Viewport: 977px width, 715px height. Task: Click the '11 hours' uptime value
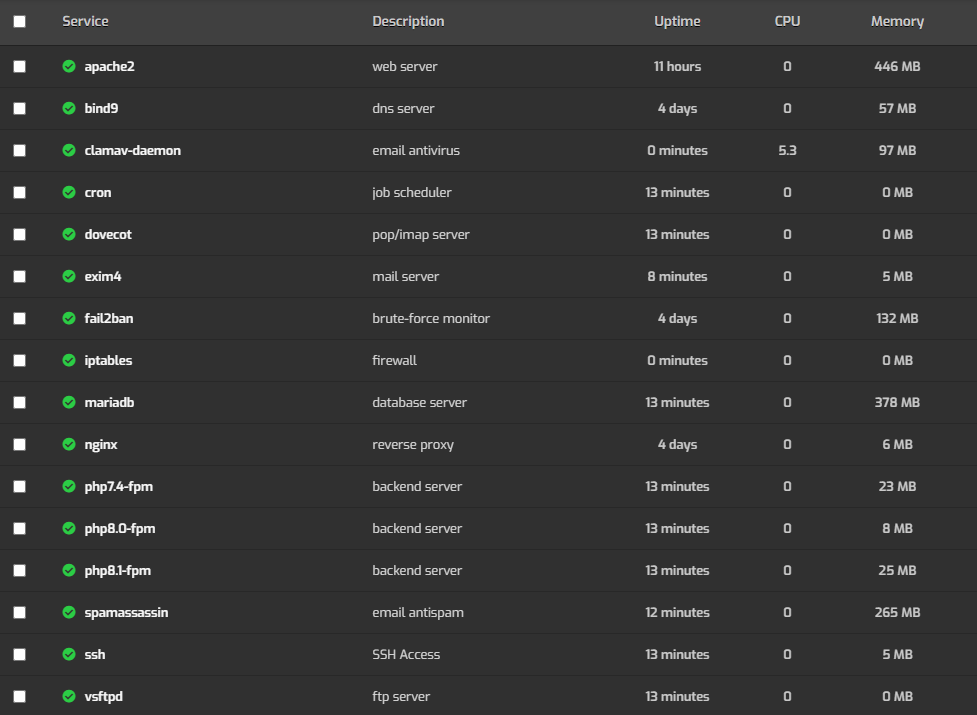(x=677, y=67)
